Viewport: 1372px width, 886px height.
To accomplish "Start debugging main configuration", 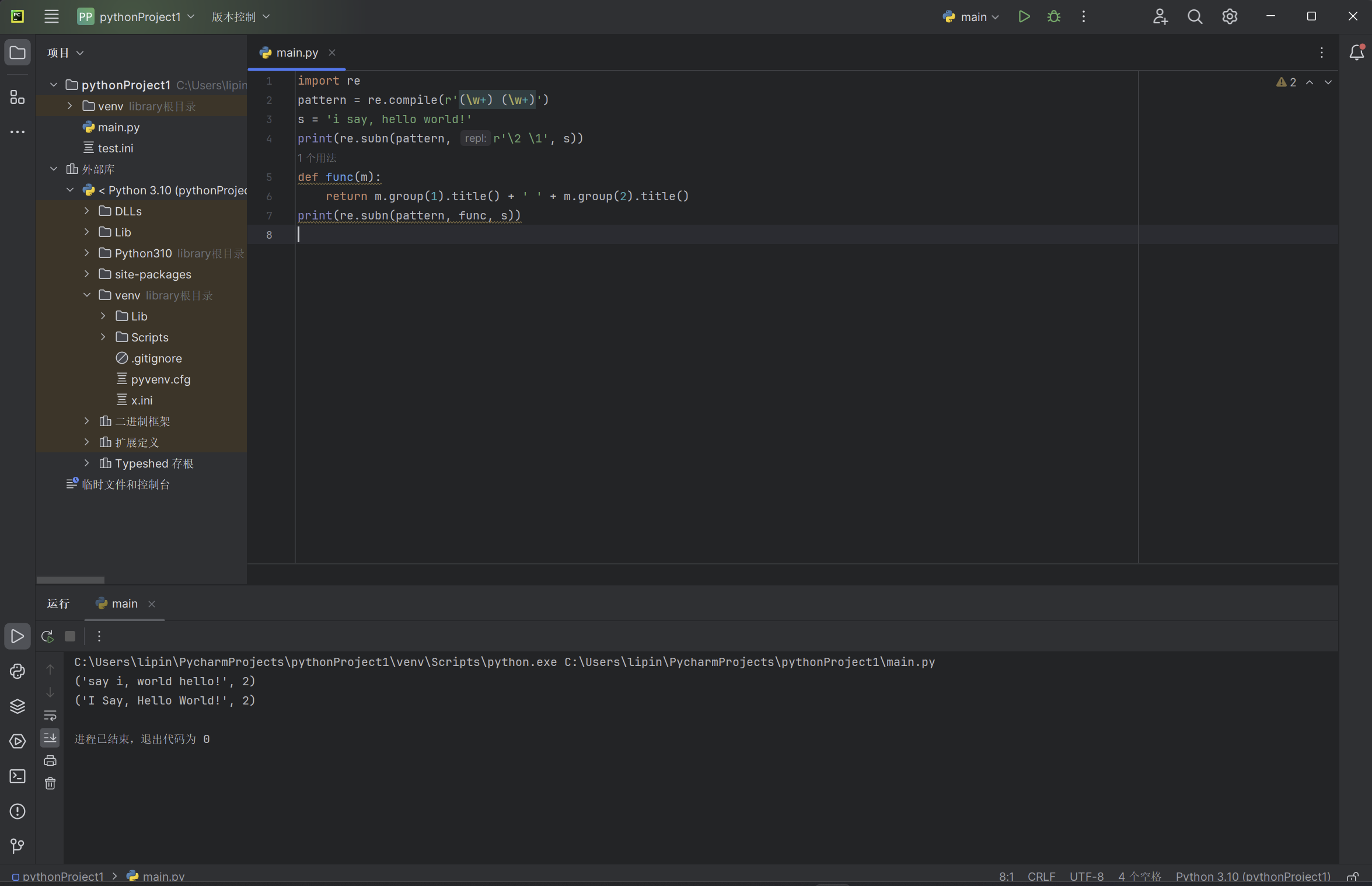I will (x=1053, y=16).
